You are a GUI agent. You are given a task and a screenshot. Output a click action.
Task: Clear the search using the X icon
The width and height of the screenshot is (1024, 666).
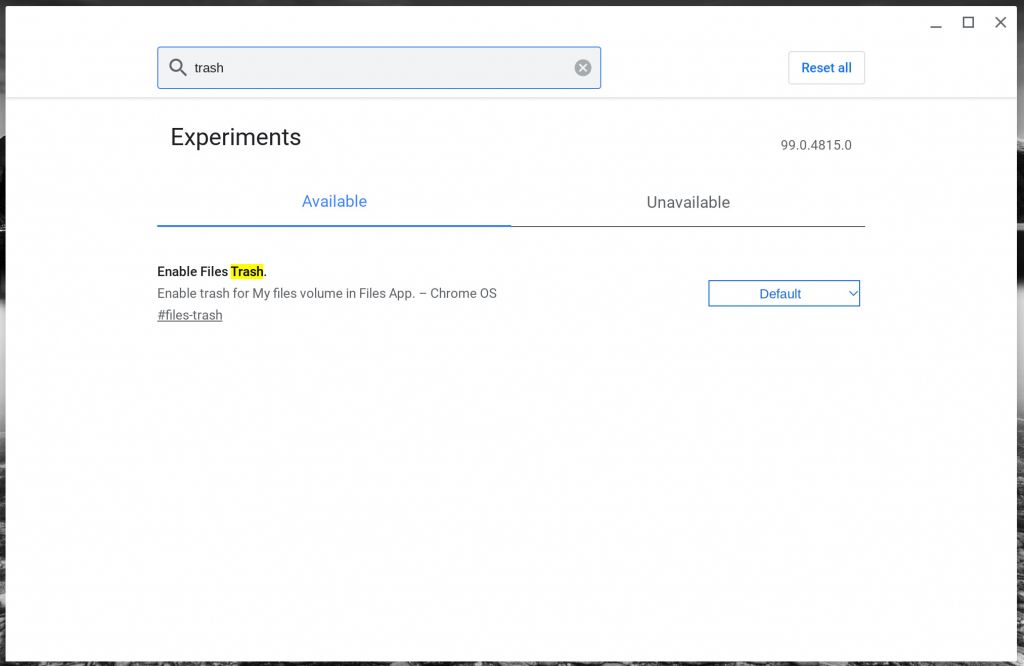(x=582, y=67)
